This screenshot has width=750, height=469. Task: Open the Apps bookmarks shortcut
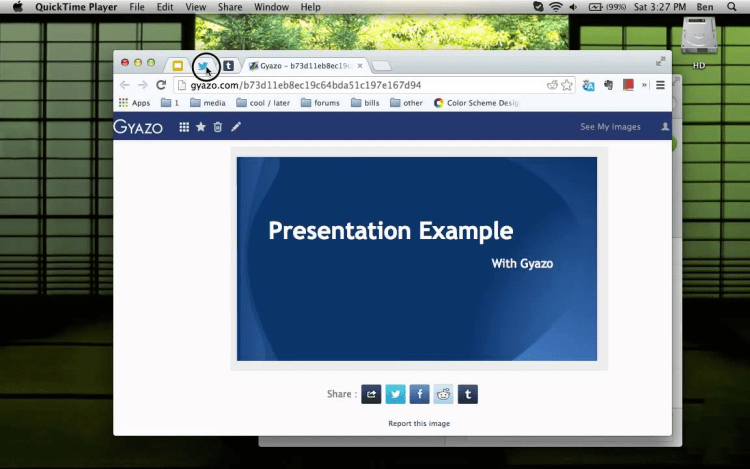(x=134, y=103)
